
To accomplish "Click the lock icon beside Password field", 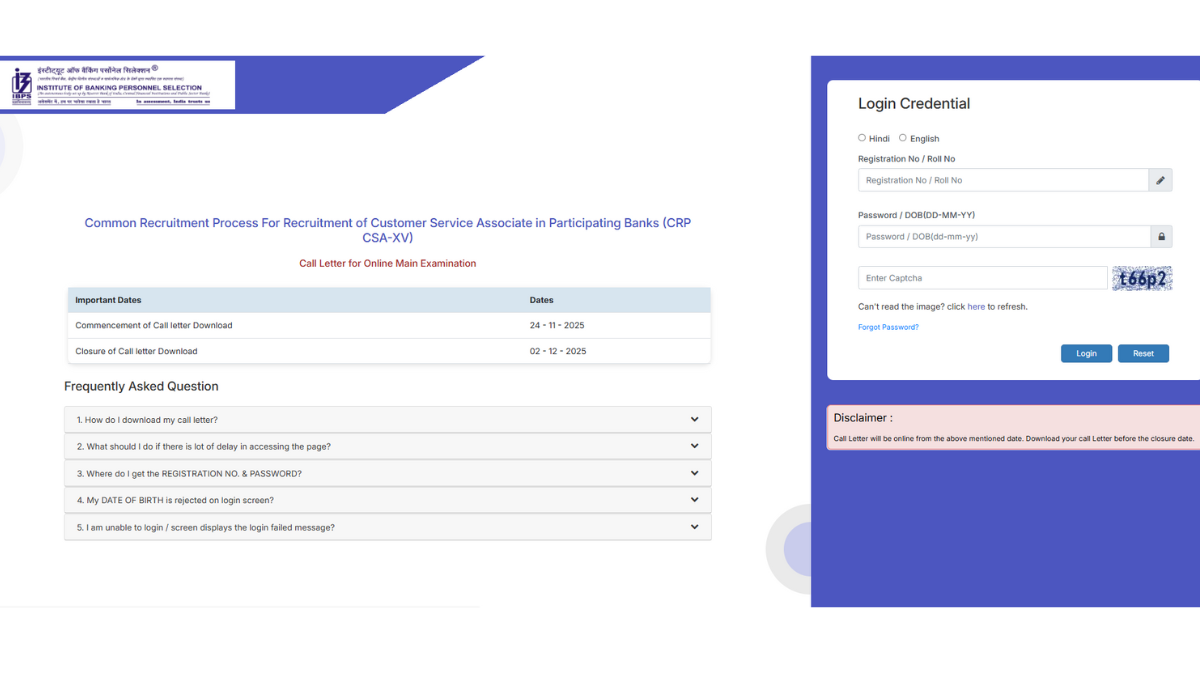I will pyautogui.click(x=1160, y=236).
